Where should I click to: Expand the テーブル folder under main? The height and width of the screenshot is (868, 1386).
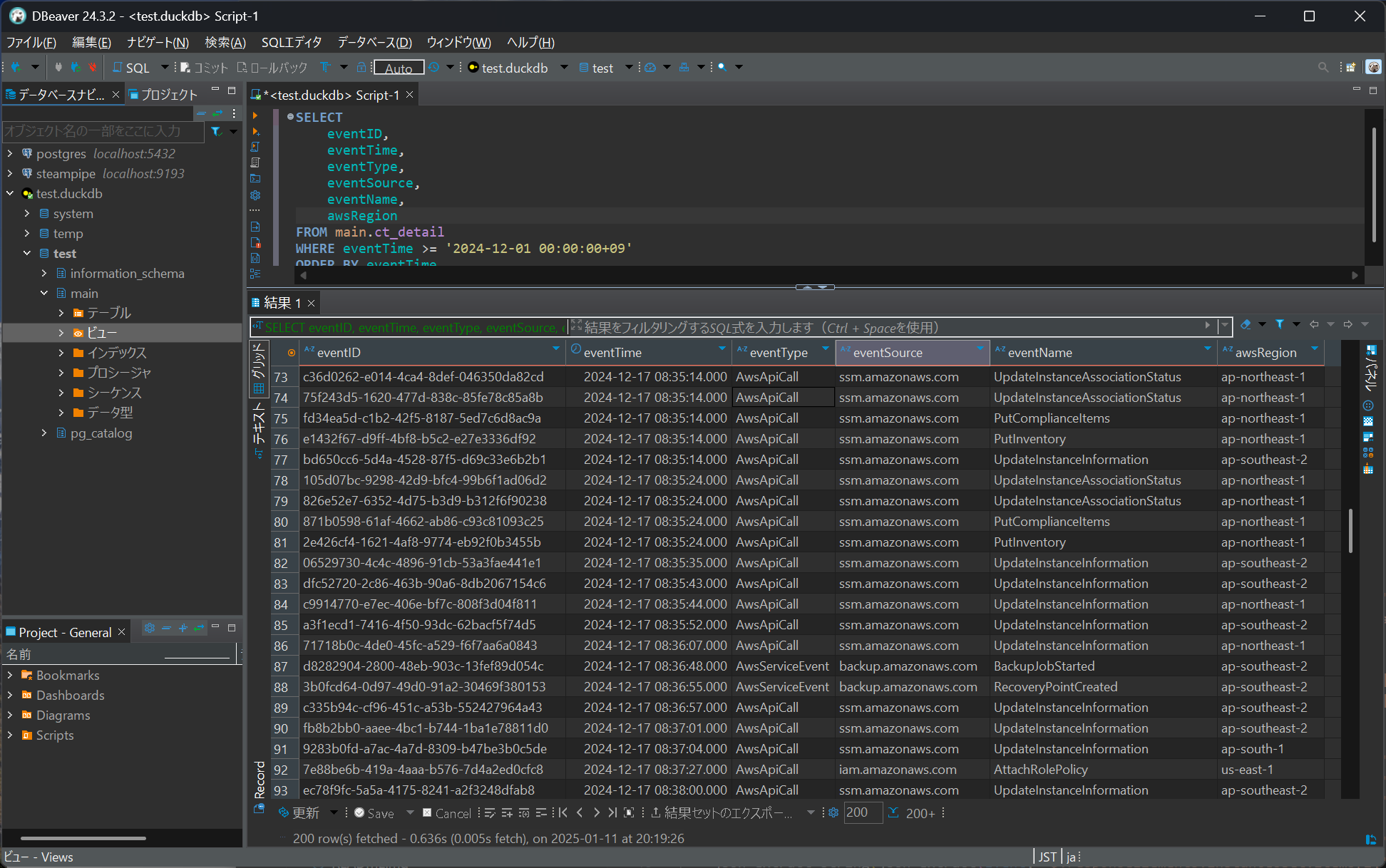[x=61, y=313]
